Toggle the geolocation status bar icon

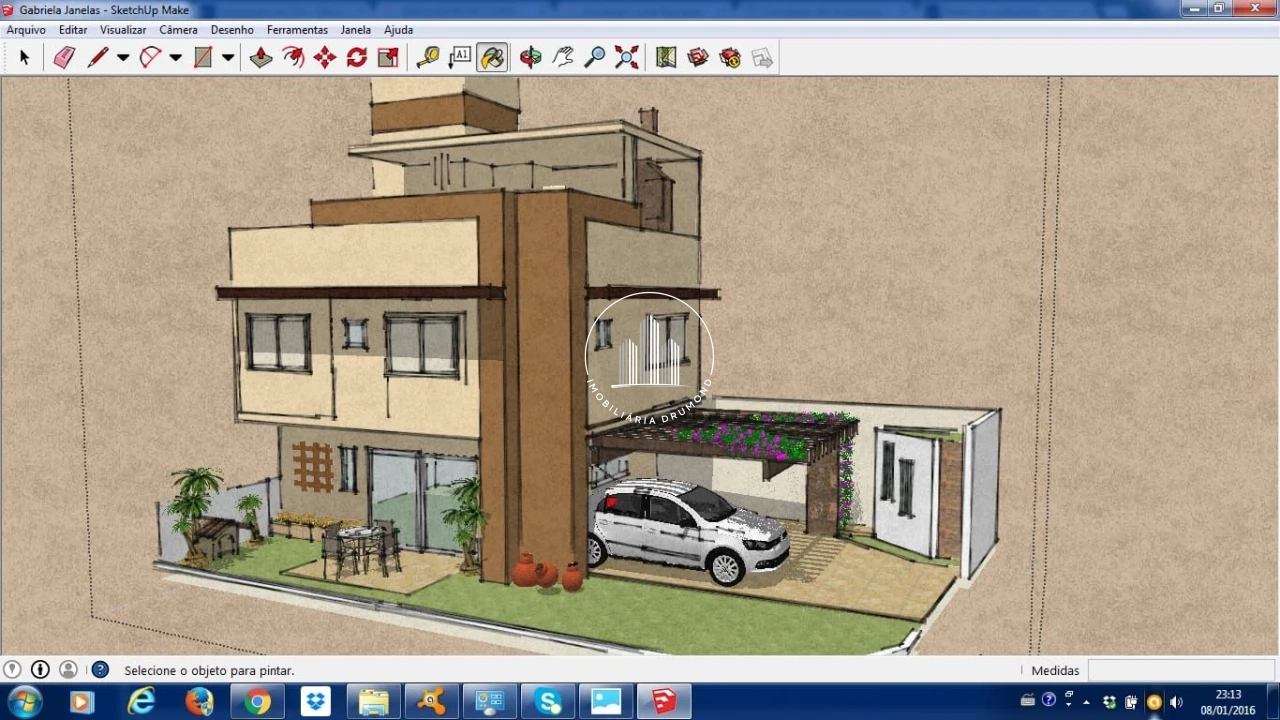(12, 670)
